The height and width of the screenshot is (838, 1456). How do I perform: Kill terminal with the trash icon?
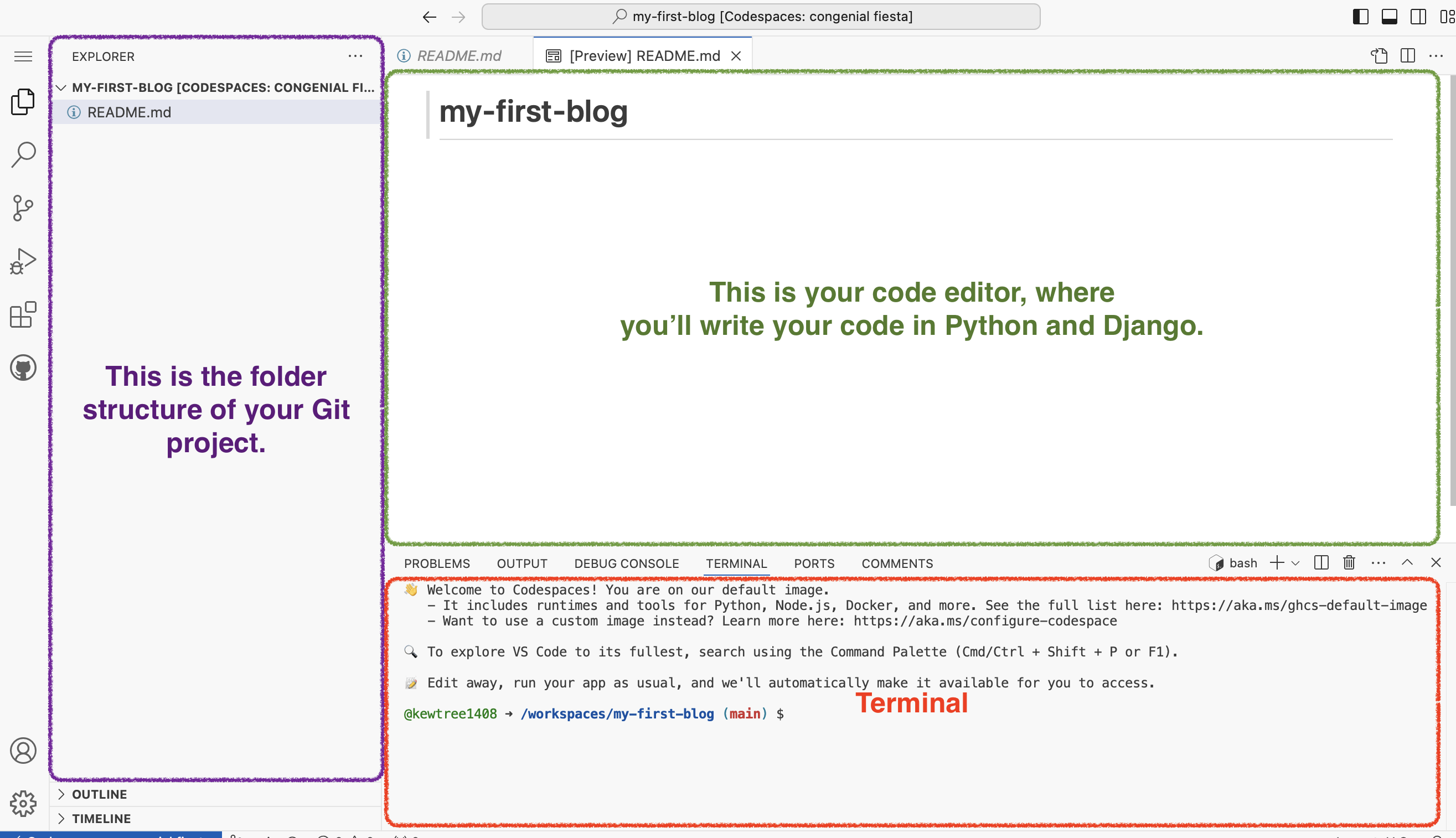[1349, 562]
